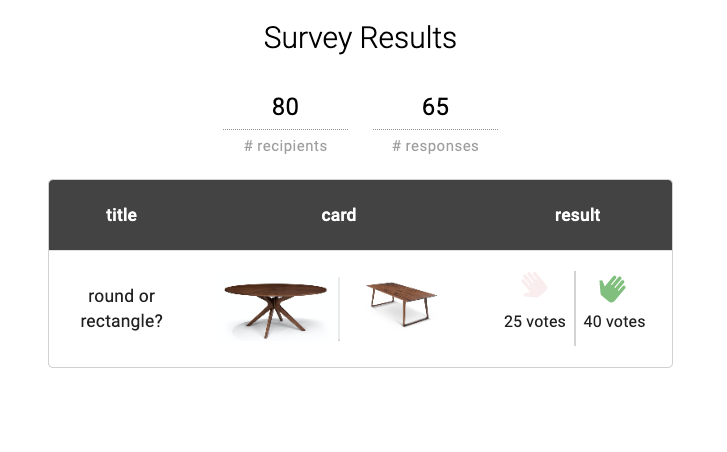Screen dimensions: 727x452
Task: Click the "40 votes" label
Action: (614, 322)
